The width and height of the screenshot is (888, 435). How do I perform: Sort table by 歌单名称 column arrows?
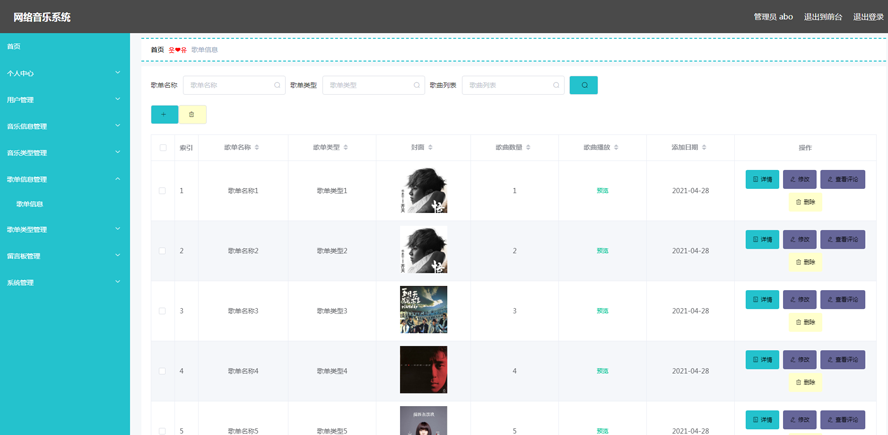click(x=257, y=147)
